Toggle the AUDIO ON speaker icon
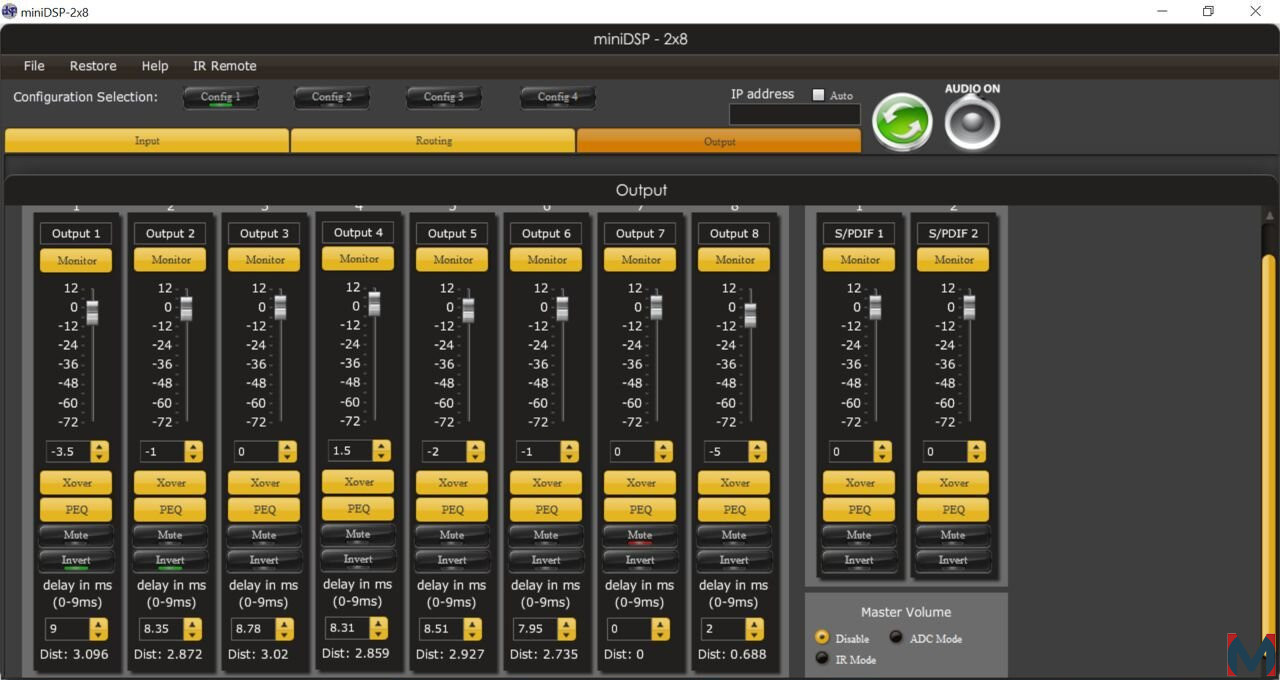Screen dimensions: 1280x680 point(972,123)
